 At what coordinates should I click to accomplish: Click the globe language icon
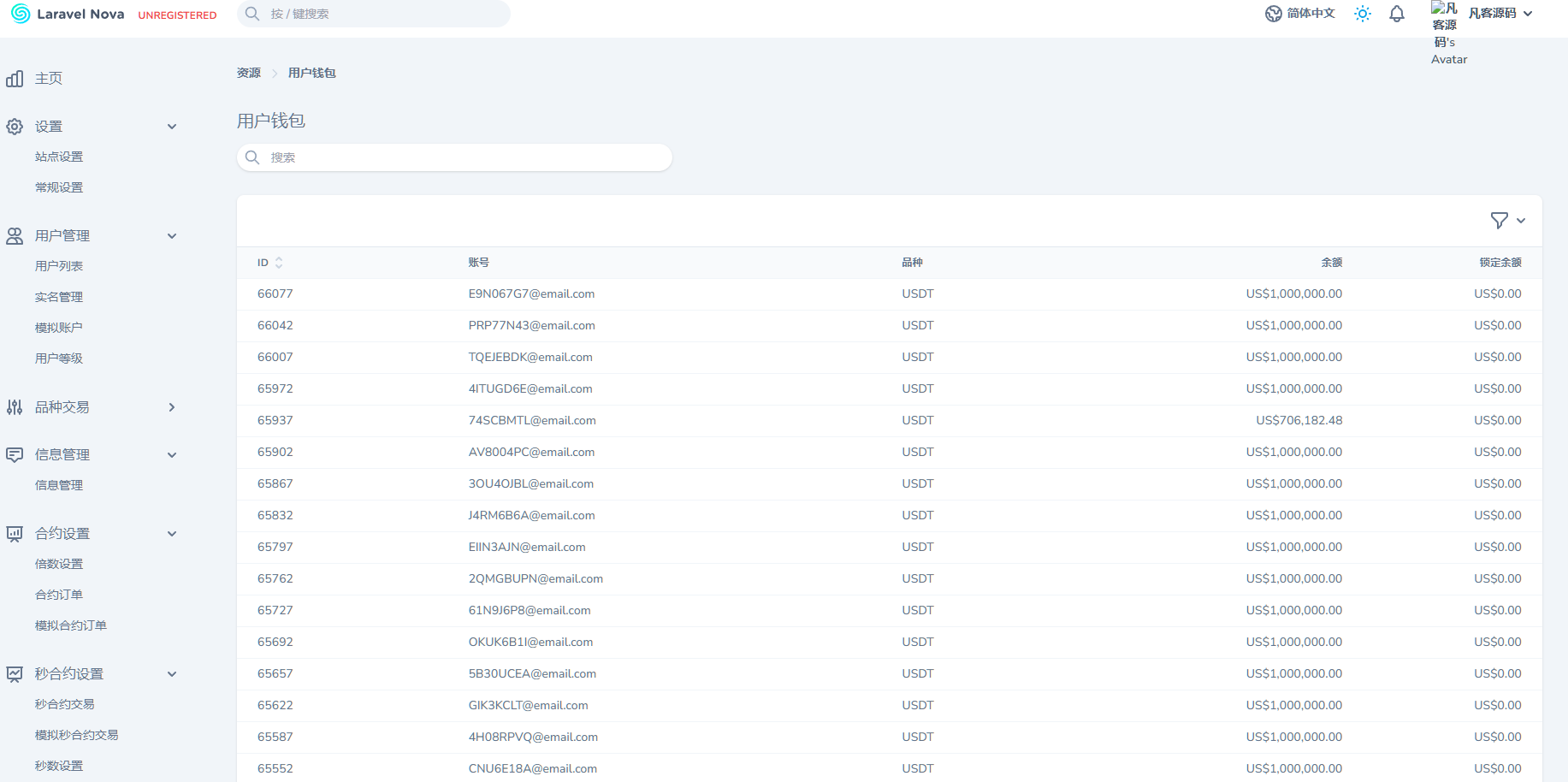point(1273,14)
